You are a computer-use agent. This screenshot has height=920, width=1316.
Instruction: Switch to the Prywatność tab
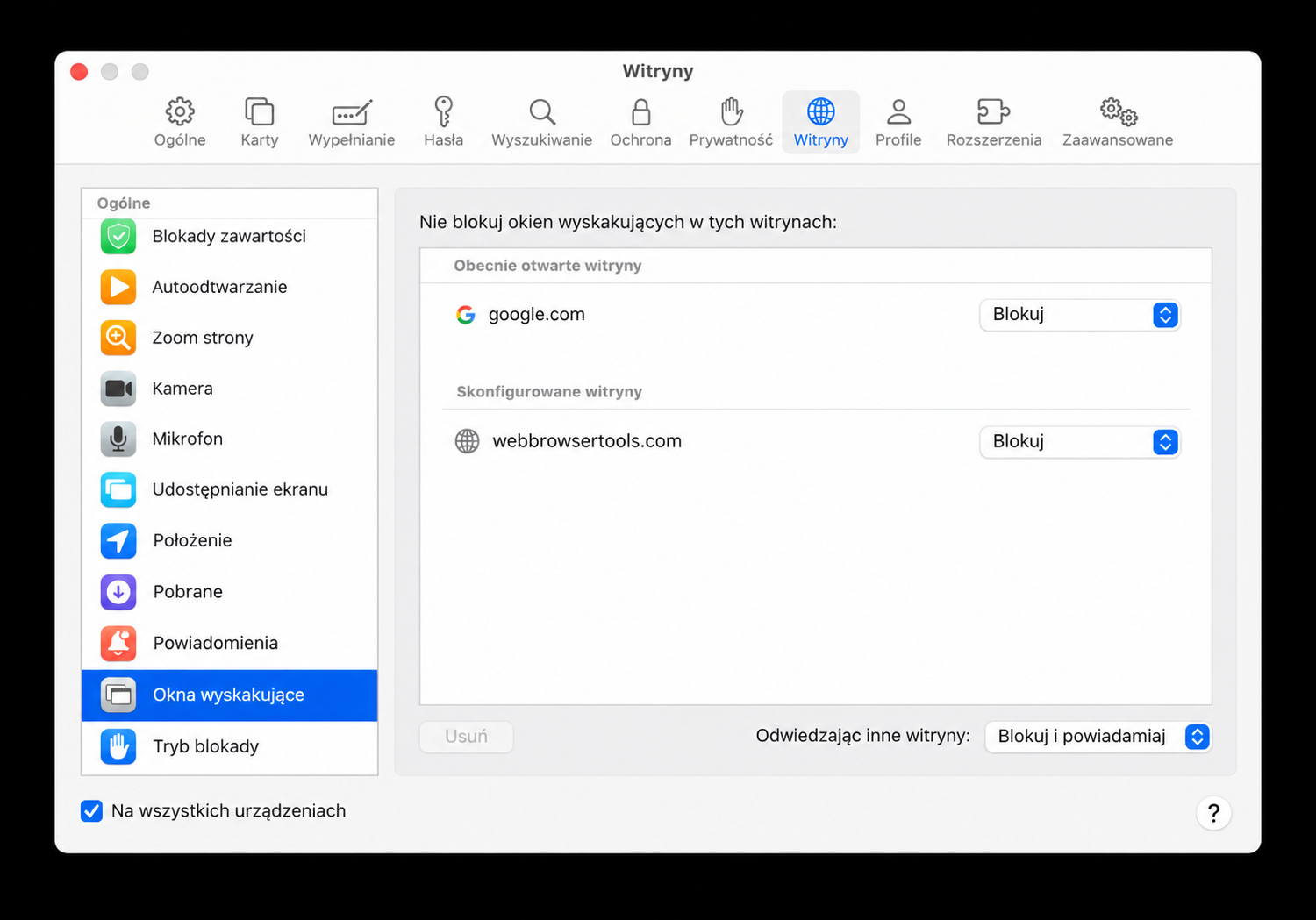[x=731, y=123]
